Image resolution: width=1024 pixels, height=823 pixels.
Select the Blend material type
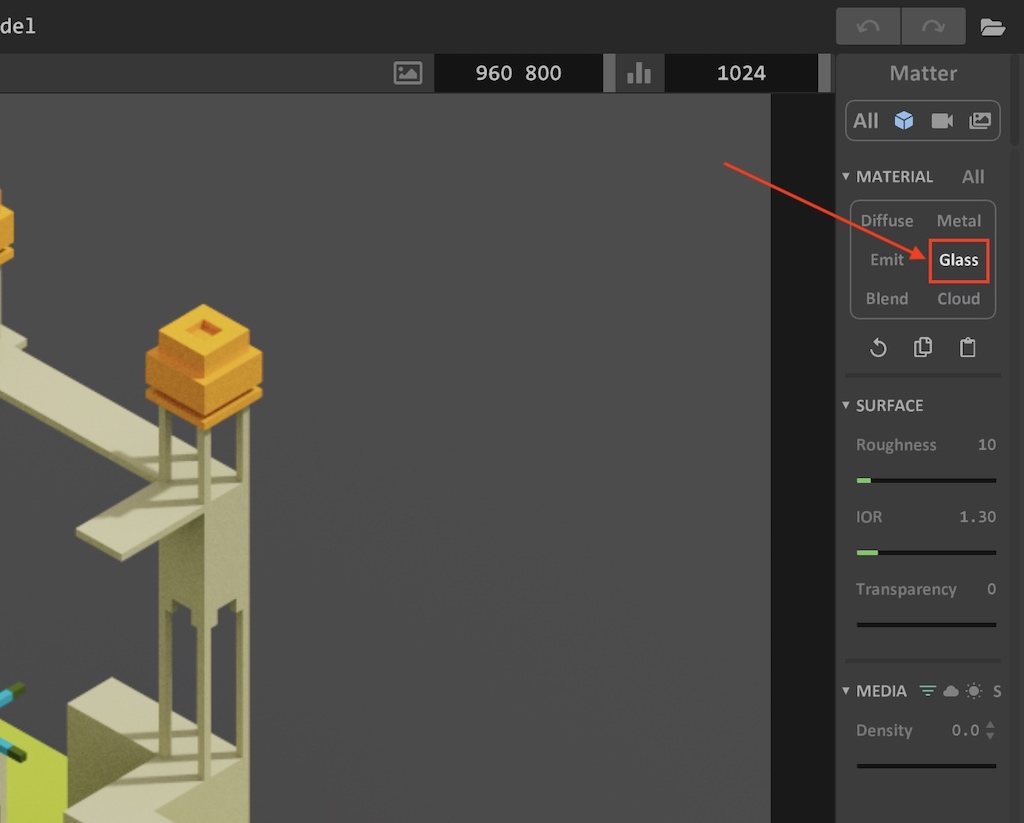click(x=887, y=299)
